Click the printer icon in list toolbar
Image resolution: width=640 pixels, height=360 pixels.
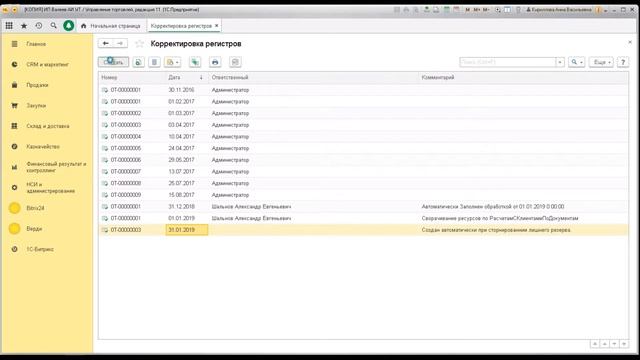click(215, 62)
